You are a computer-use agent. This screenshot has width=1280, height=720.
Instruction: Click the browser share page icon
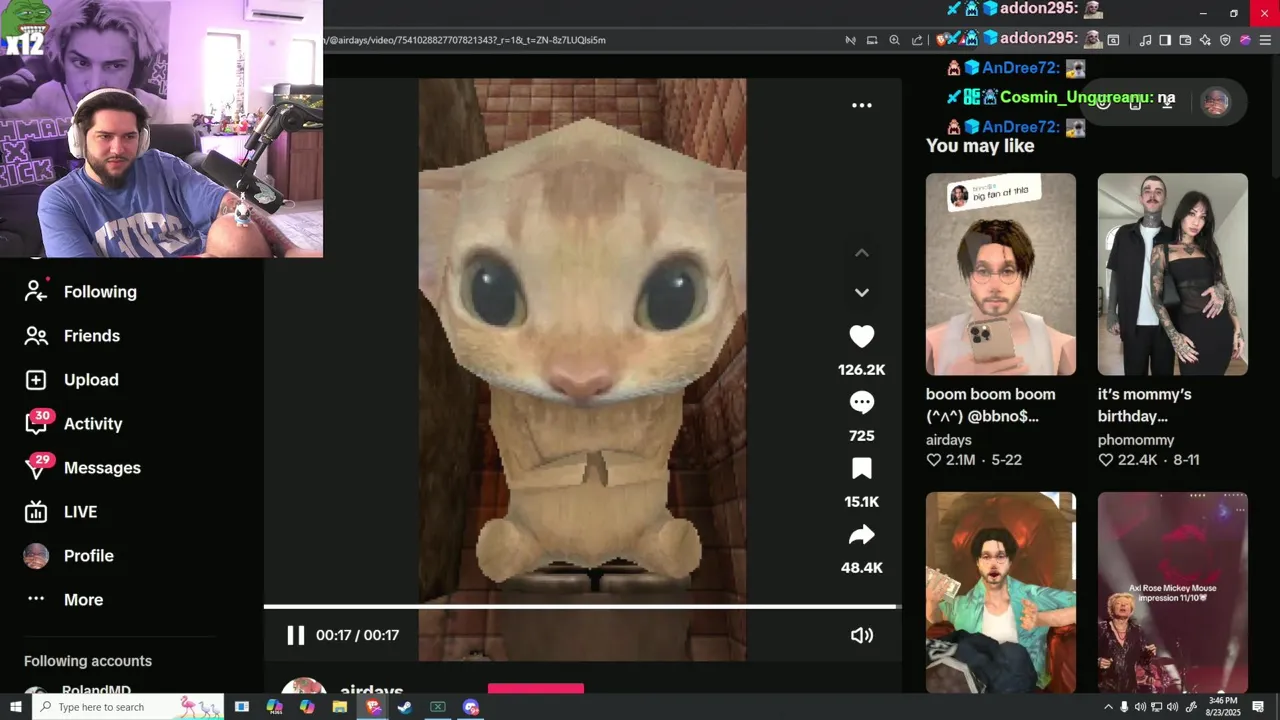click(x=917, y=40)
